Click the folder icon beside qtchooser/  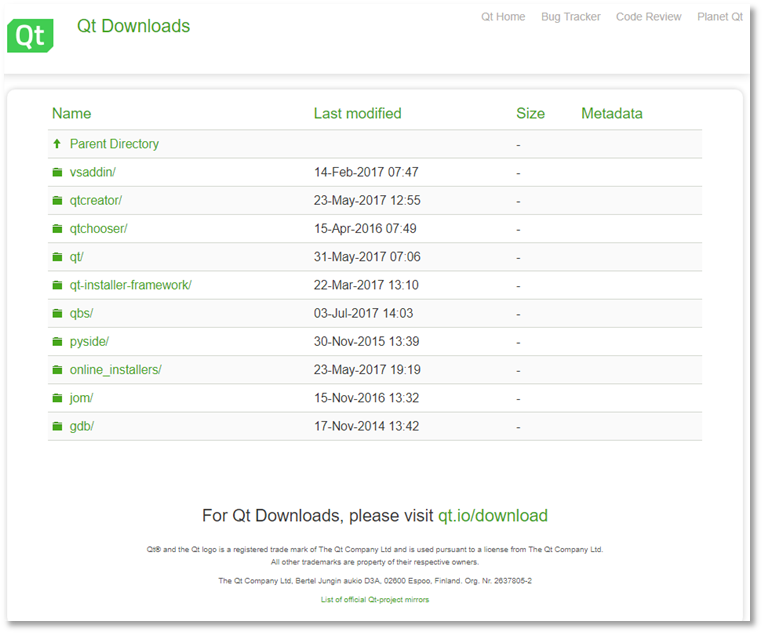[x=57, y=228]
